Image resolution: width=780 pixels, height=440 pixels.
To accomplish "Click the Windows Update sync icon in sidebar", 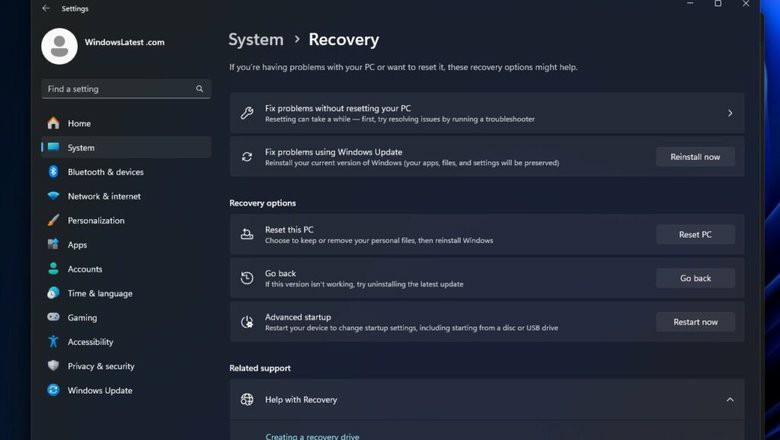I will [x=53, y=390].
